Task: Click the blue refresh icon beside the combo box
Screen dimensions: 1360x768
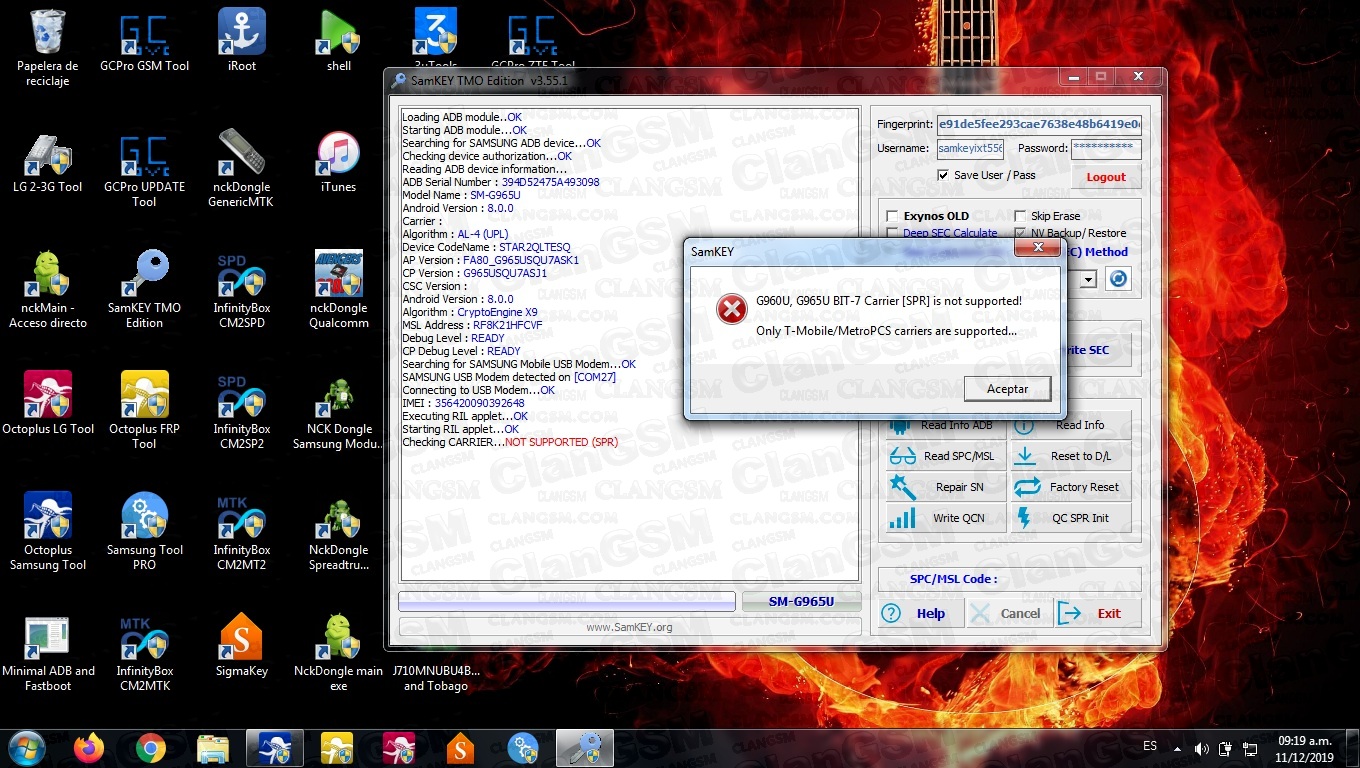Action: (1119, 279)
